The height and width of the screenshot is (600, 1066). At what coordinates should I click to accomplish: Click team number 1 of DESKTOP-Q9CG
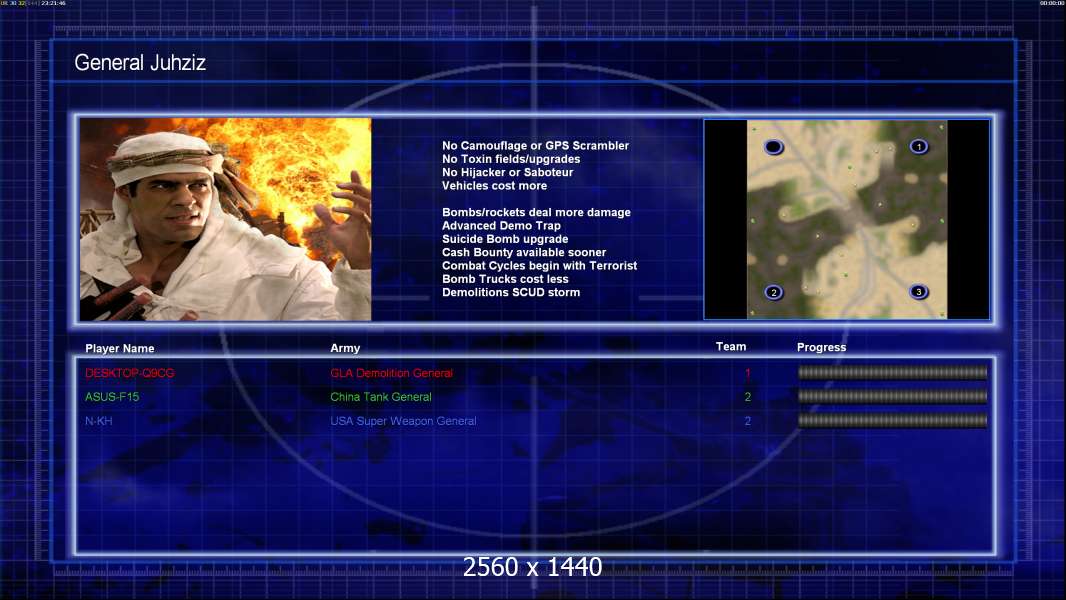pyautogui.click(x=748, y=373)
